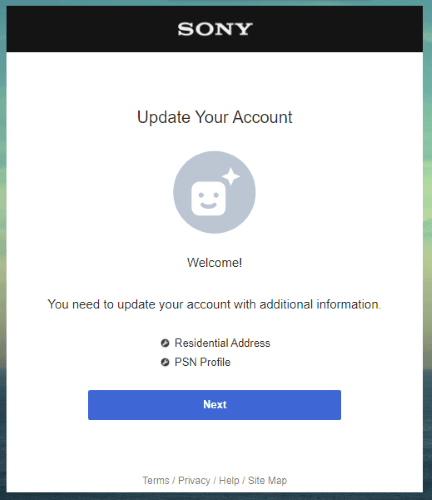Click the 'You need to update' message
This screenshot has width=432, height=500.
[214, 304]
